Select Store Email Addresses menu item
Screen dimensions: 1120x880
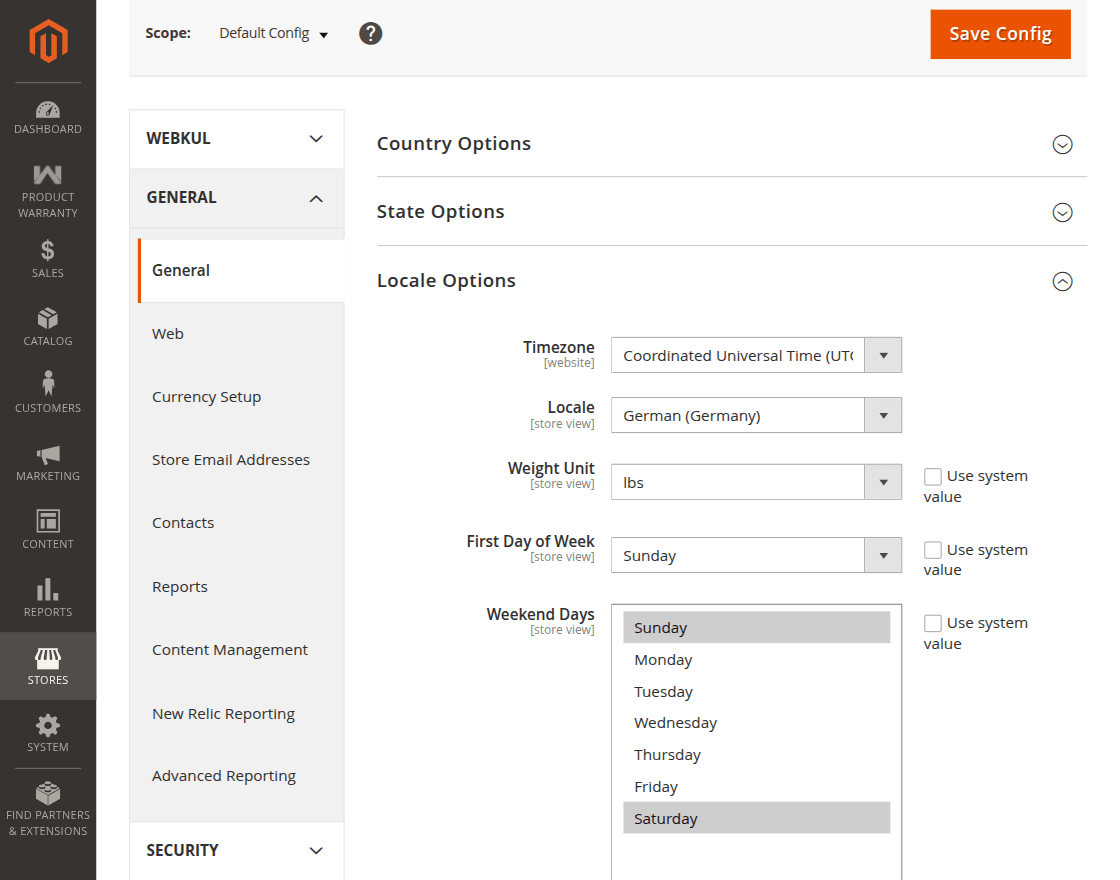[x=231, y=460]
